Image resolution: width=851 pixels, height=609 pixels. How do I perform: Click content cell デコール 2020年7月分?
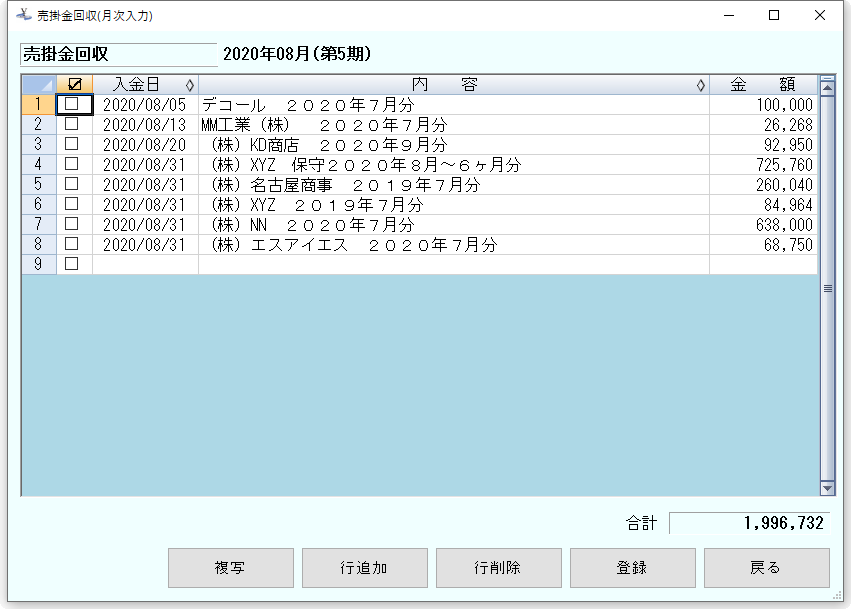454,104
